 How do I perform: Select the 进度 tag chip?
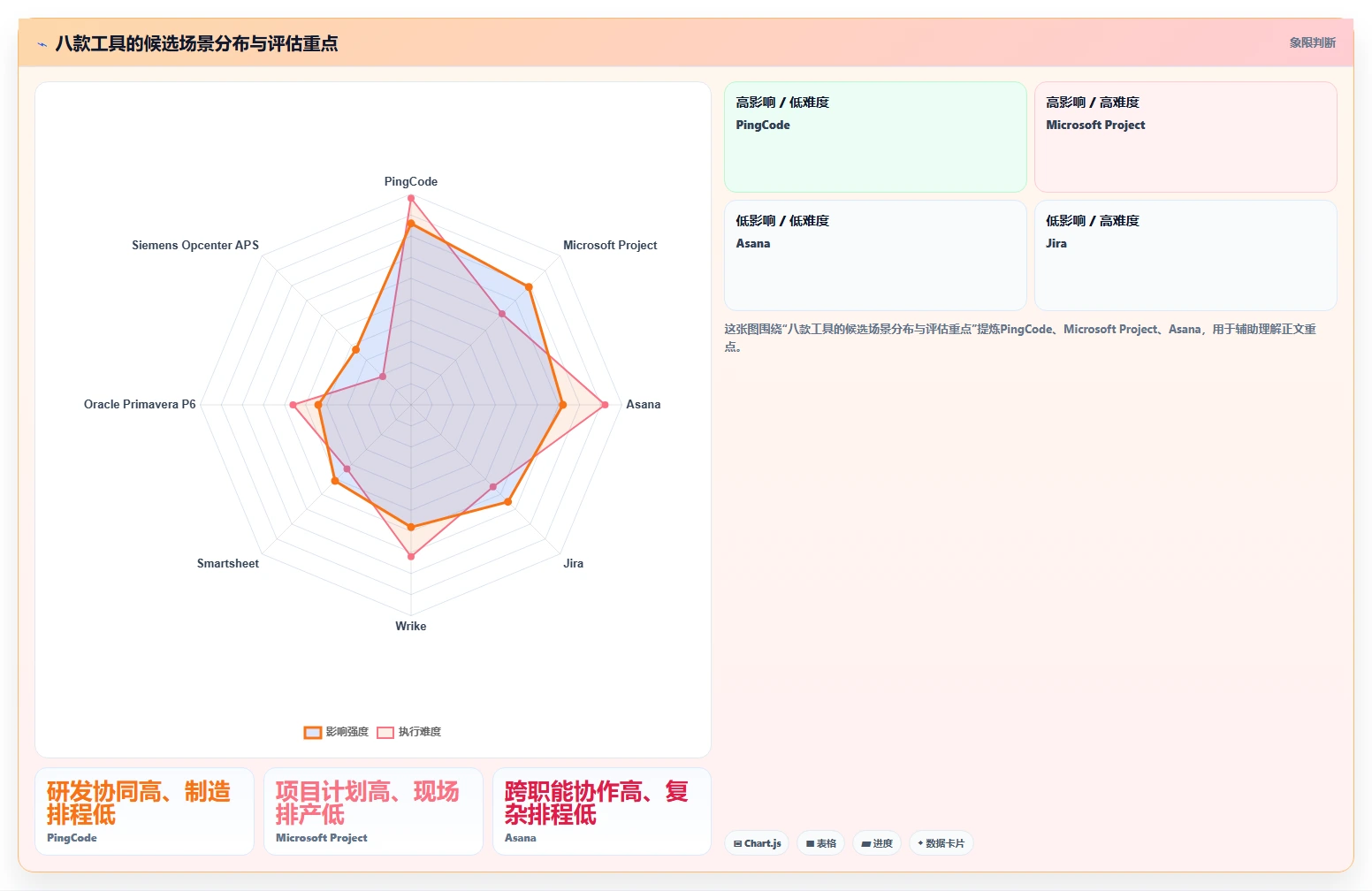[877, 843]
